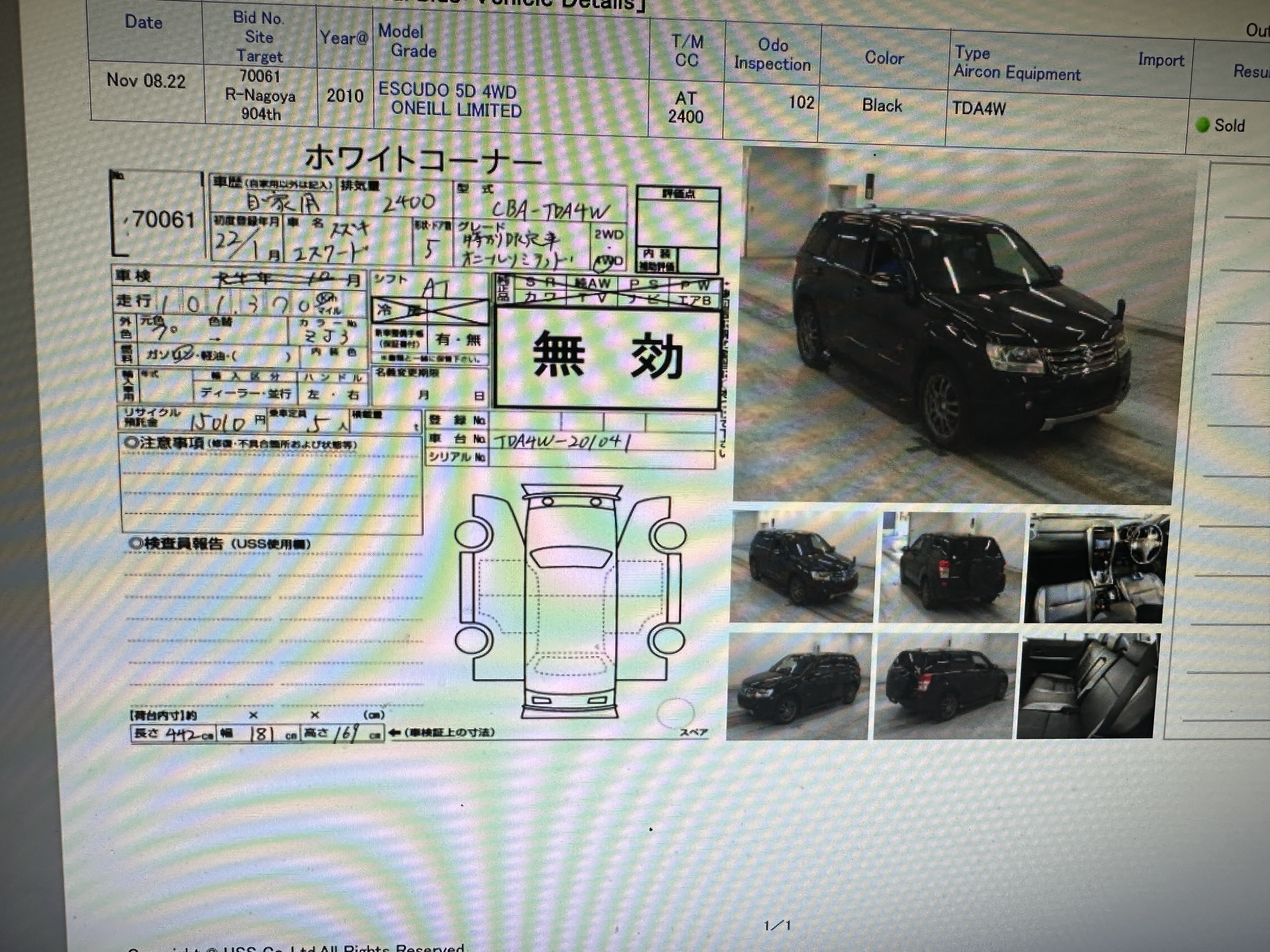Click the odometer value 102
The height and width of the screenshot is (952, 1270).
click(x=802, y=102)
